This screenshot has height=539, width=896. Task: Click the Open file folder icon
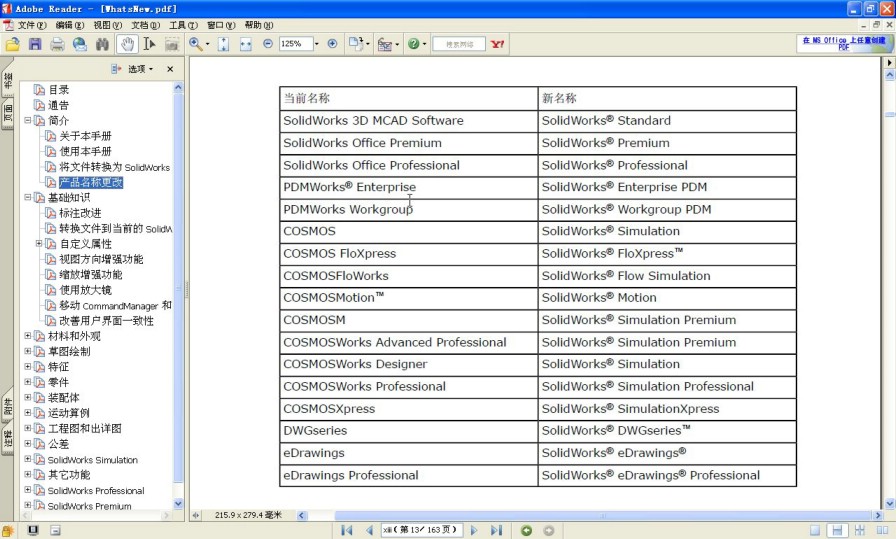point(13,44)
